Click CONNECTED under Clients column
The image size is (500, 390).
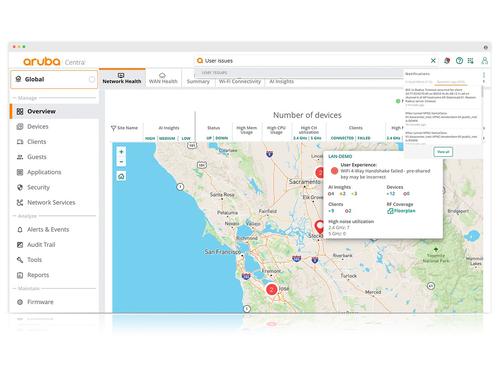[x=342, y=138]
